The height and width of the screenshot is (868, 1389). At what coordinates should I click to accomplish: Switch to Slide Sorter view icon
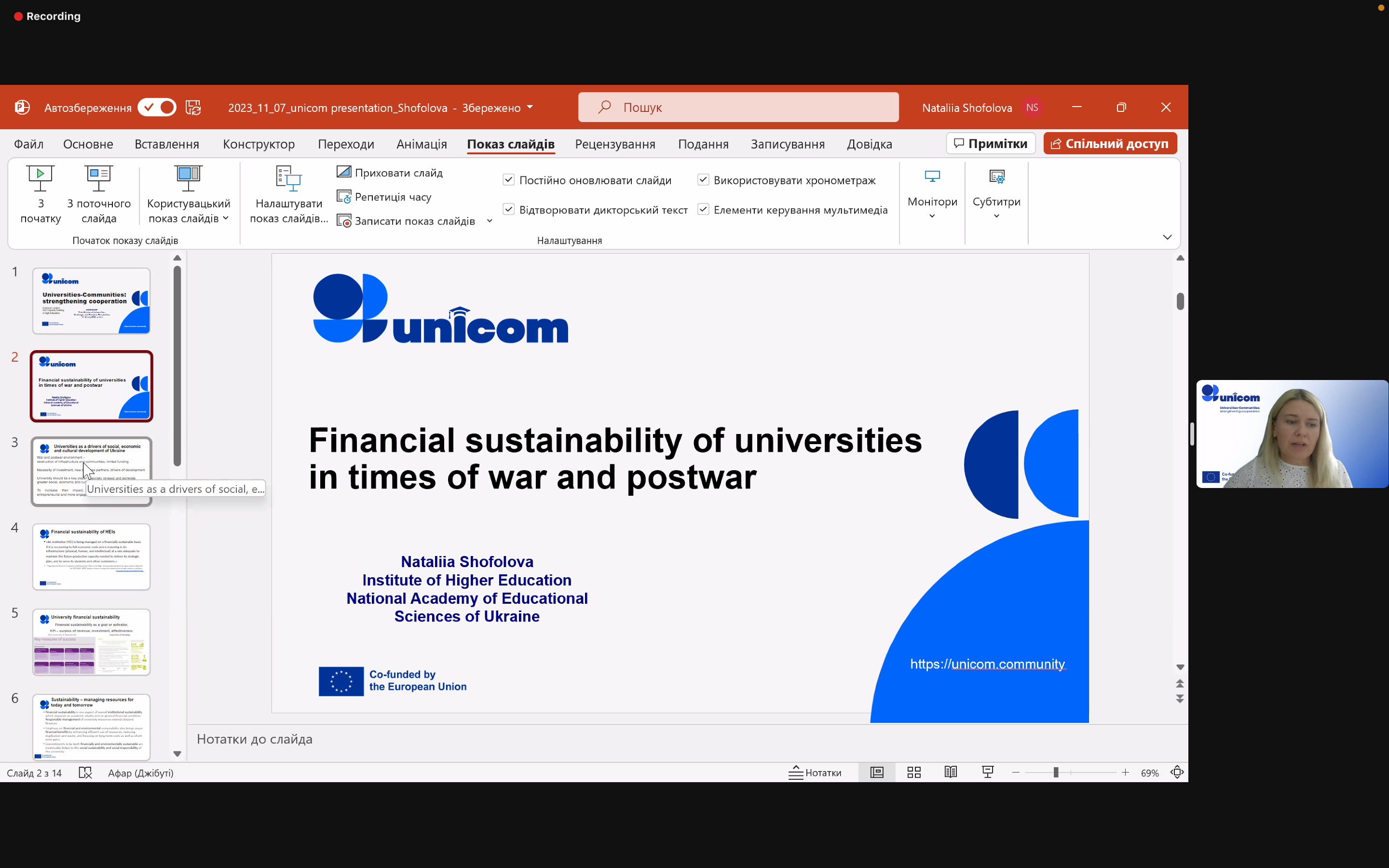[x=914, y=773]
